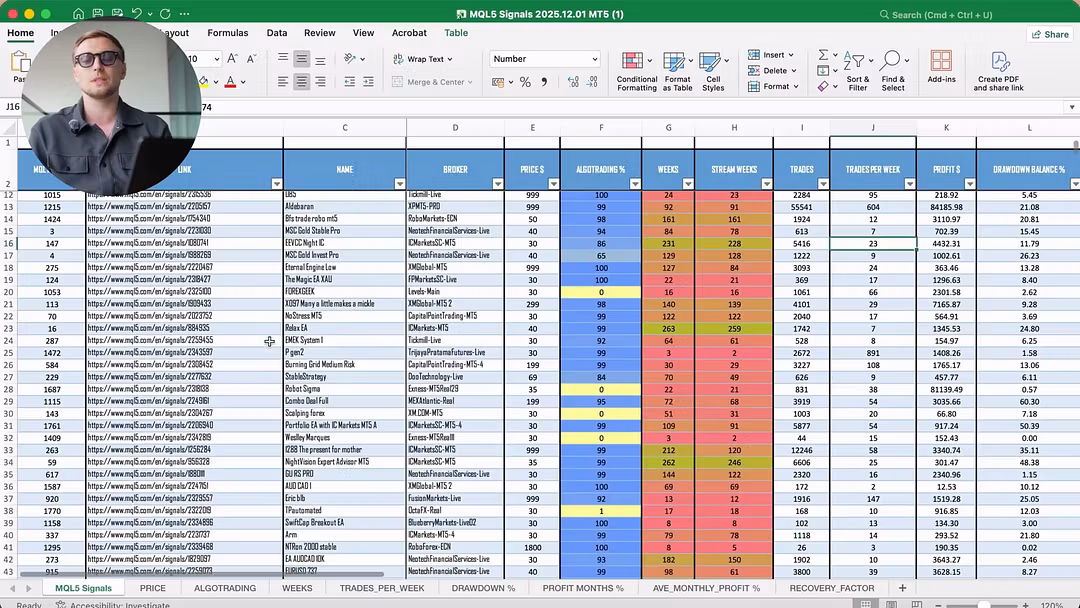Toggle middle vertical alignment
1080x608 pixels.
point(302,59)
